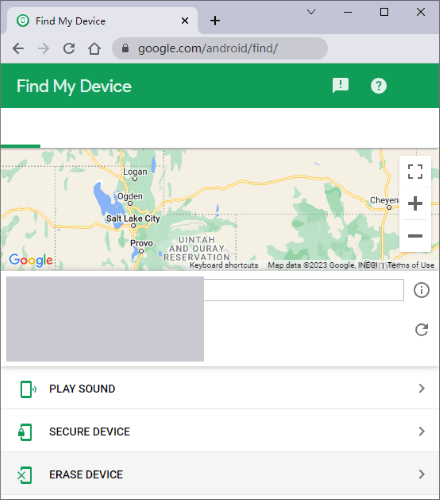Reload the page with the refresh icon

point(69,49)
